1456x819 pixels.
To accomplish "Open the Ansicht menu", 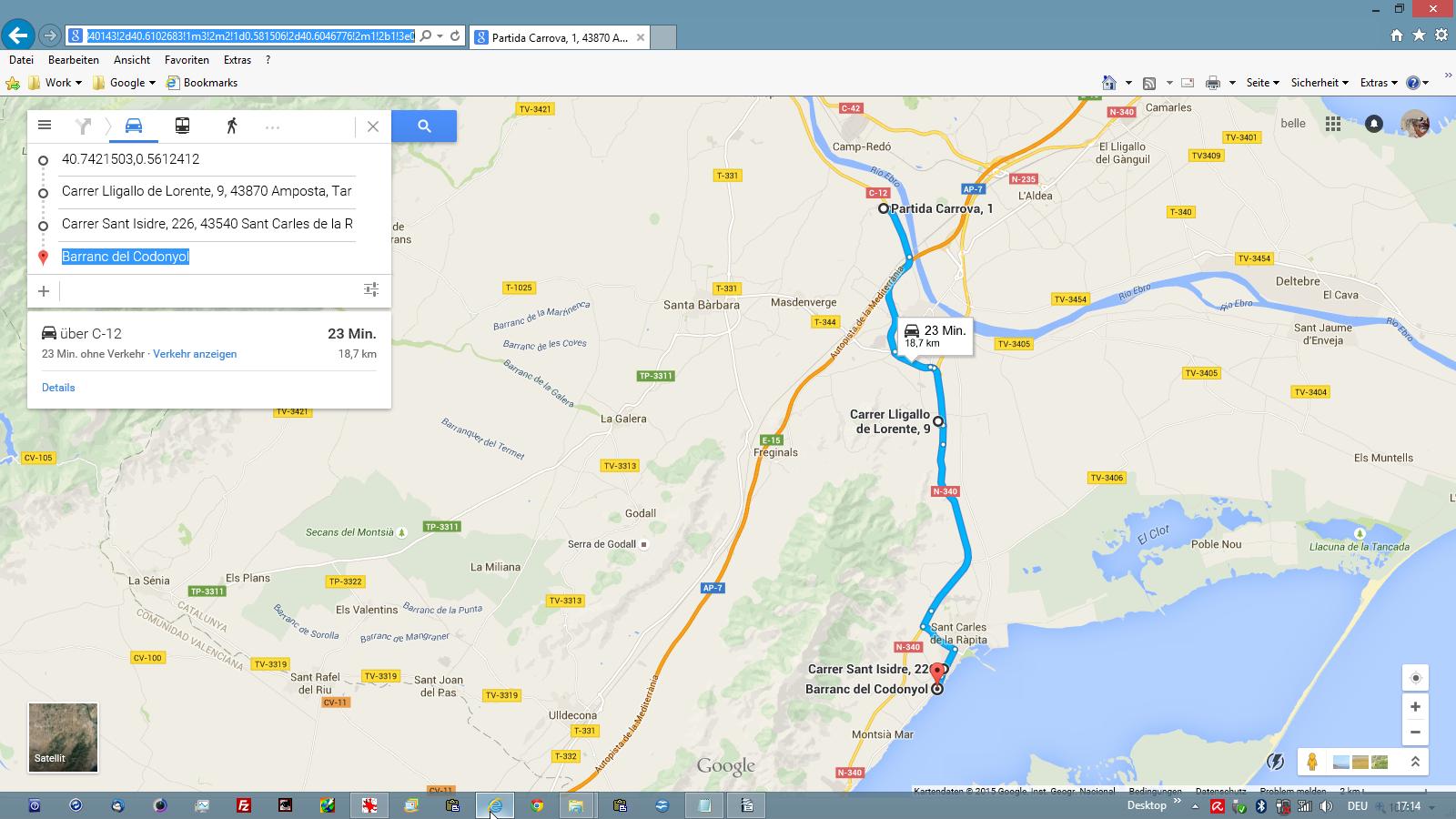I will (132, 60).
